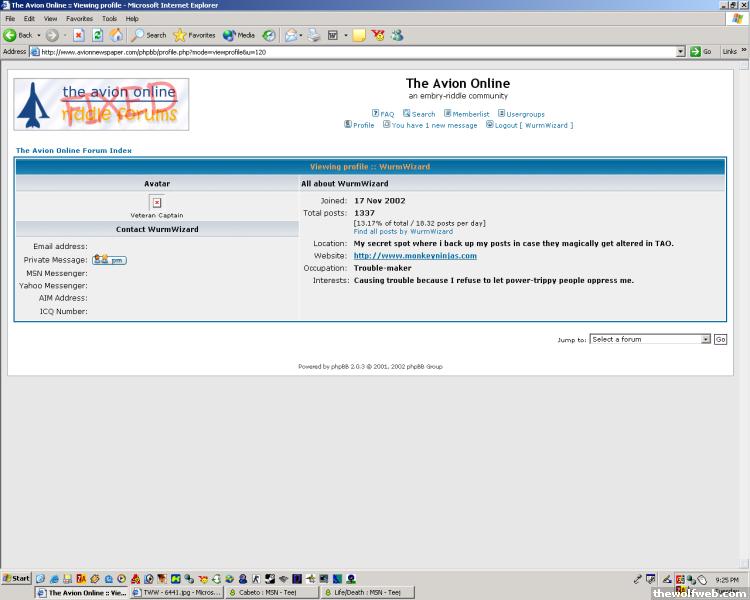Click 'Find all posts by WurmWizard'
The width and height of the screenshot is (750, 600).
pyautogui.click(x=403, y=231)
